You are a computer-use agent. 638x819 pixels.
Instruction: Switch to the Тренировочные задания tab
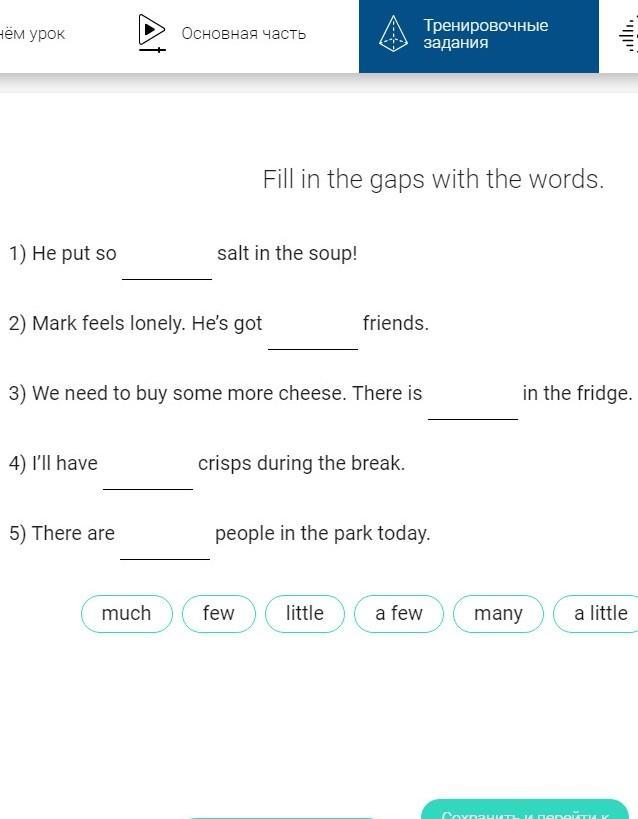pos(479,34)
